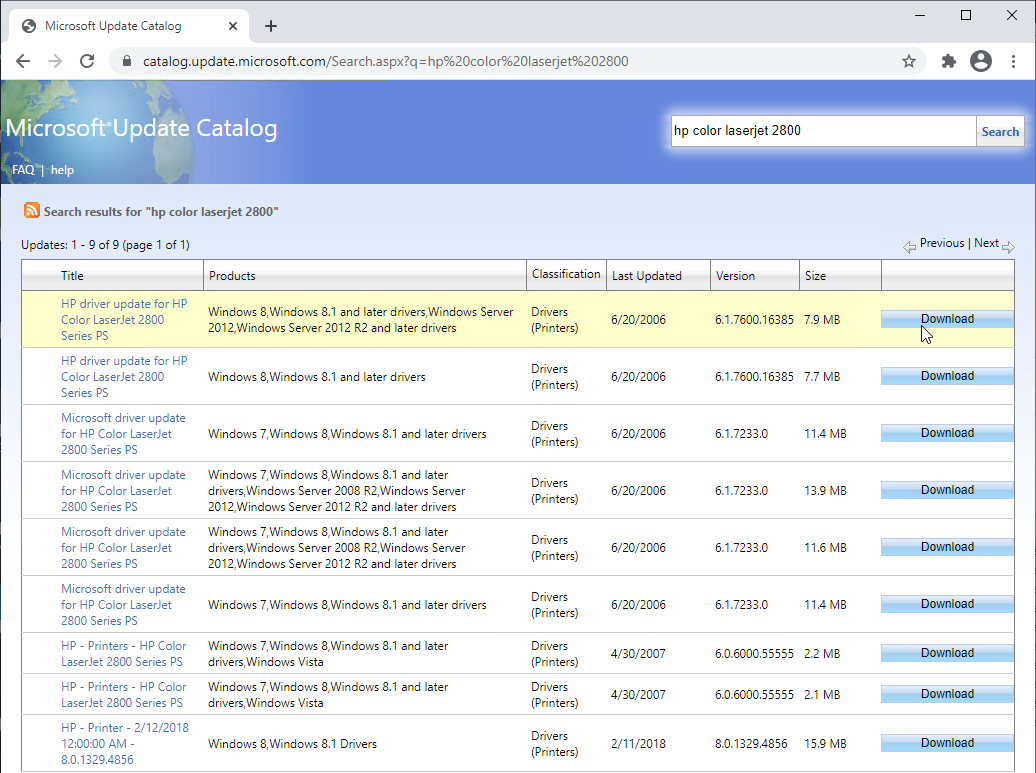Open the "HP - Printer - 2/12/2018" title link
Viewport: 1036px width, 773px height.
[125, 743]
